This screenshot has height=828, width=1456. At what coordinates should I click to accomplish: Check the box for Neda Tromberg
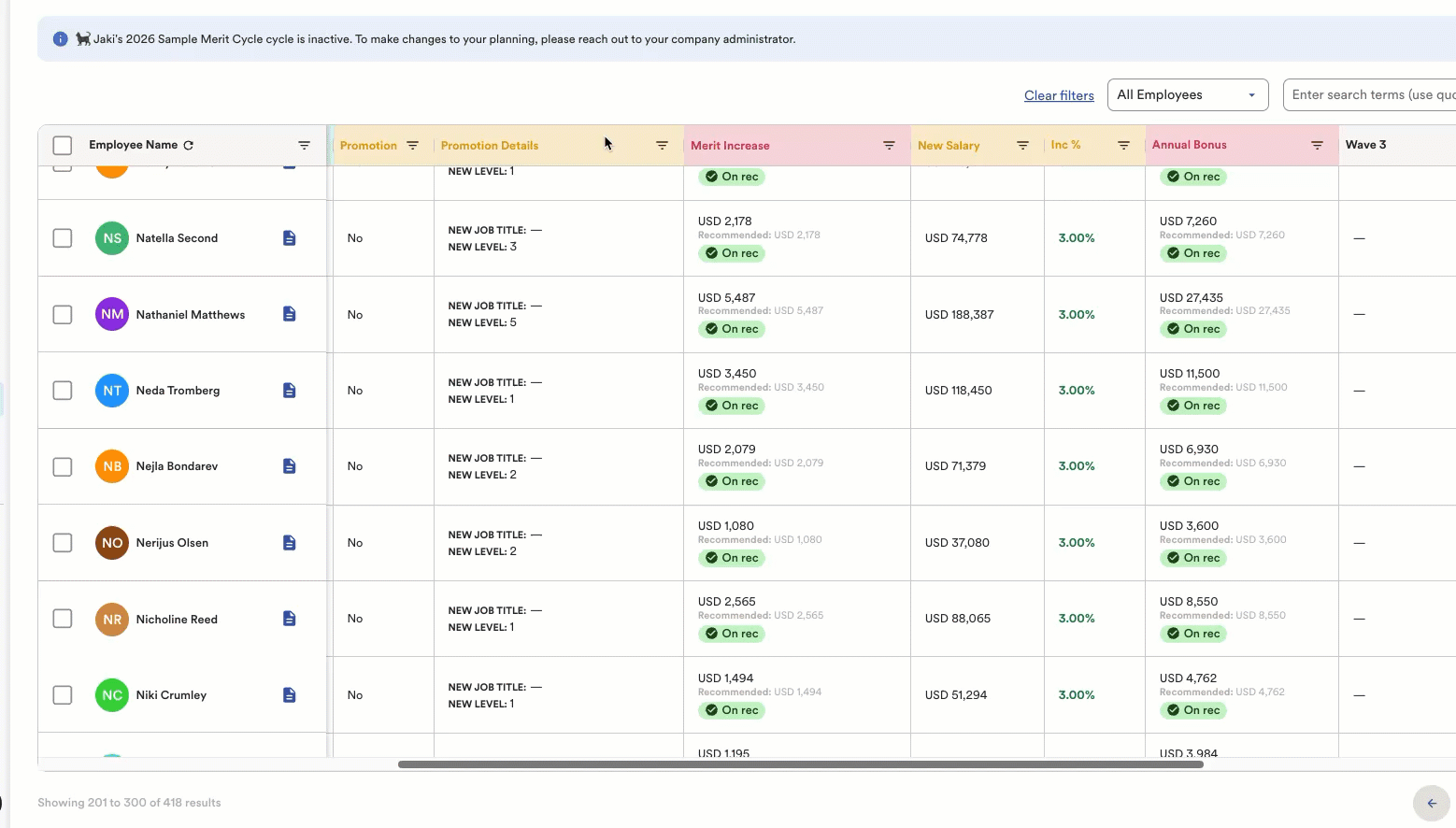point(63,391)
